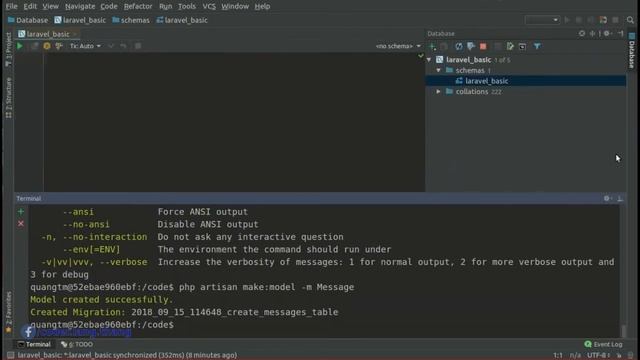Open the Edit menu

point(30,7)
